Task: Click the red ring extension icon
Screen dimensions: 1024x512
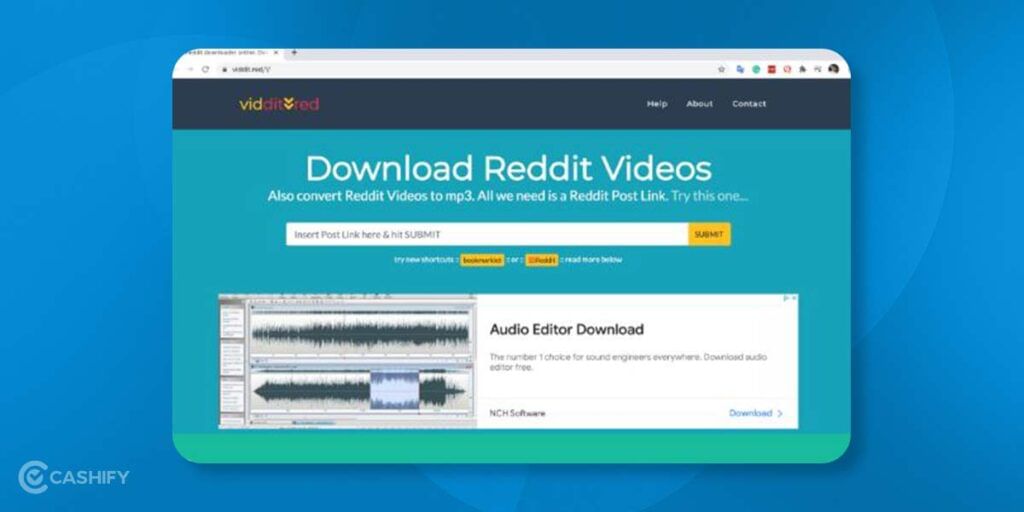Action: coord(787,69)
